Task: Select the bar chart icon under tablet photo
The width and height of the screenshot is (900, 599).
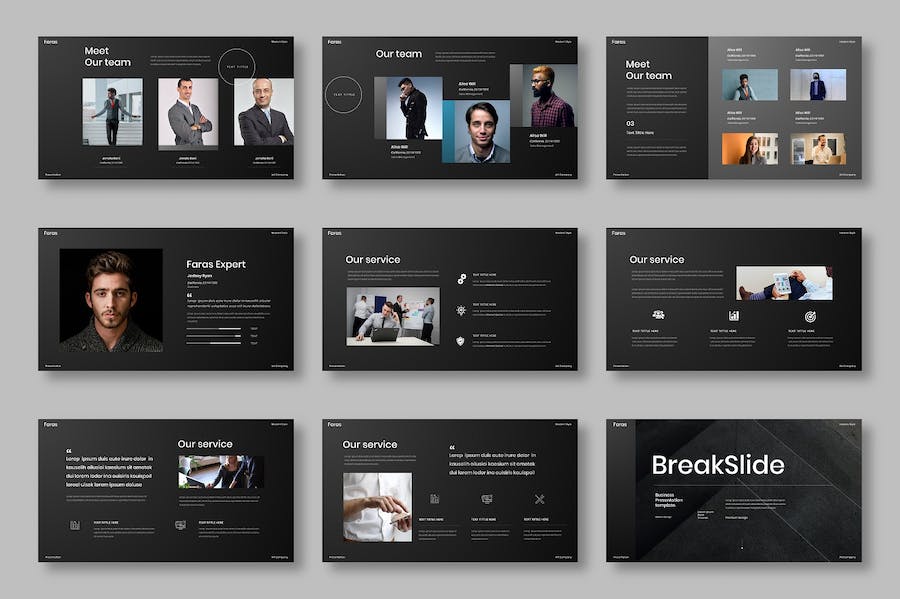Action: pos(734,316)
